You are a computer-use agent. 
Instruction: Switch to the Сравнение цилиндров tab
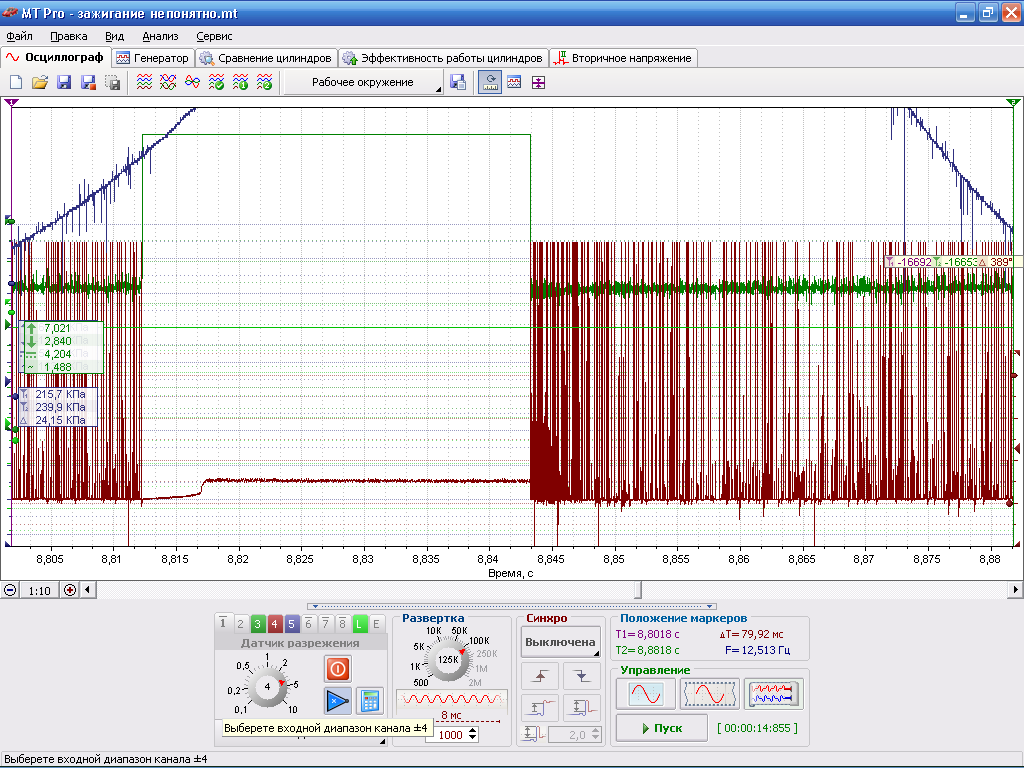[266, 58]
